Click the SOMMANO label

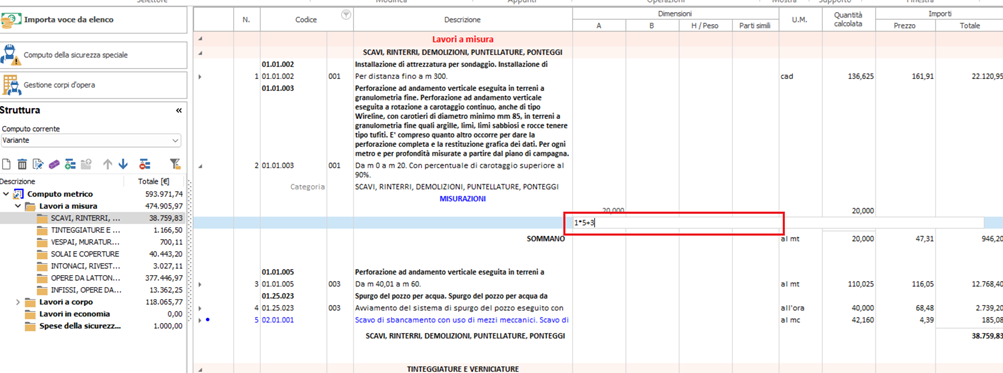(x=546, y=239)
